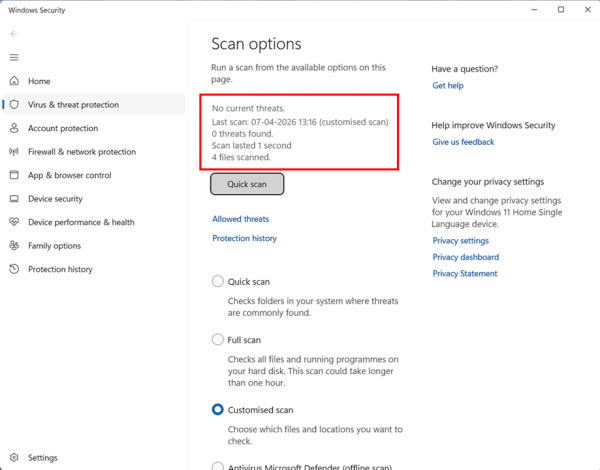Click the 'Have a question?' heading
The width and height of the screenshot is (600, 470).
465,69
